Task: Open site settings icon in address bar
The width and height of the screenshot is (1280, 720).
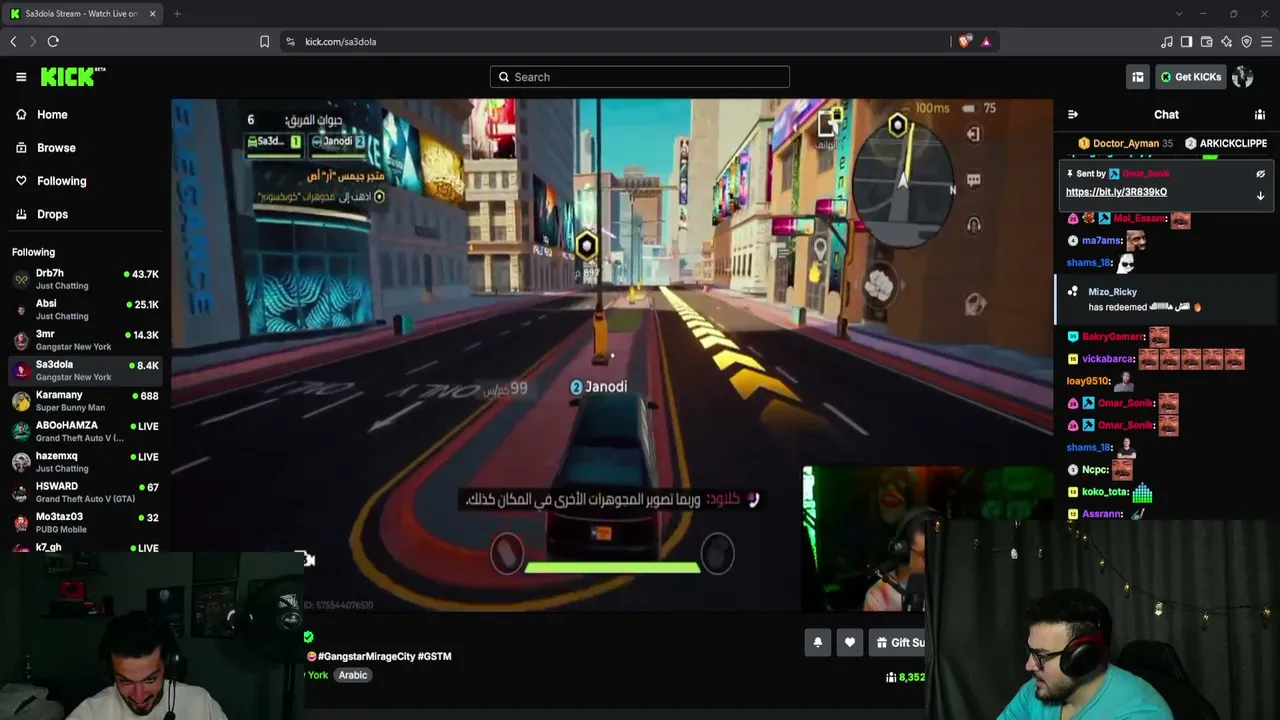Action: pyautogui.click(x=290, y=41)
